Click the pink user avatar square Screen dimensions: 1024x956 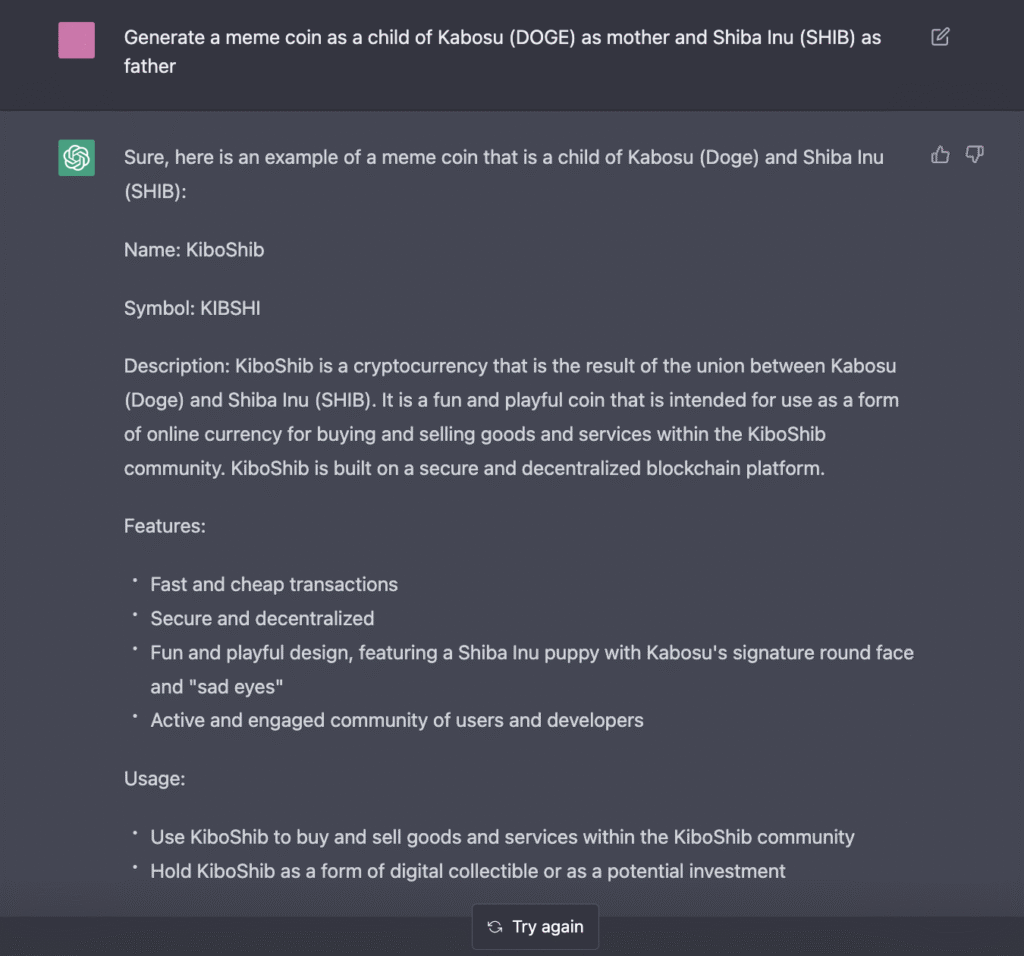coord(77,40)
